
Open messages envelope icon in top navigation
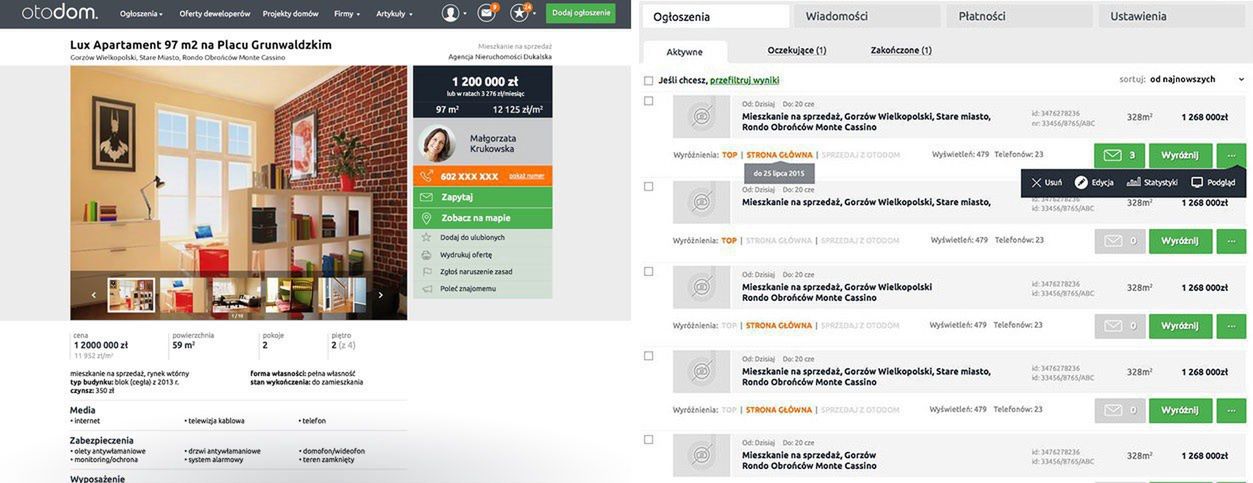click(486, 13)
